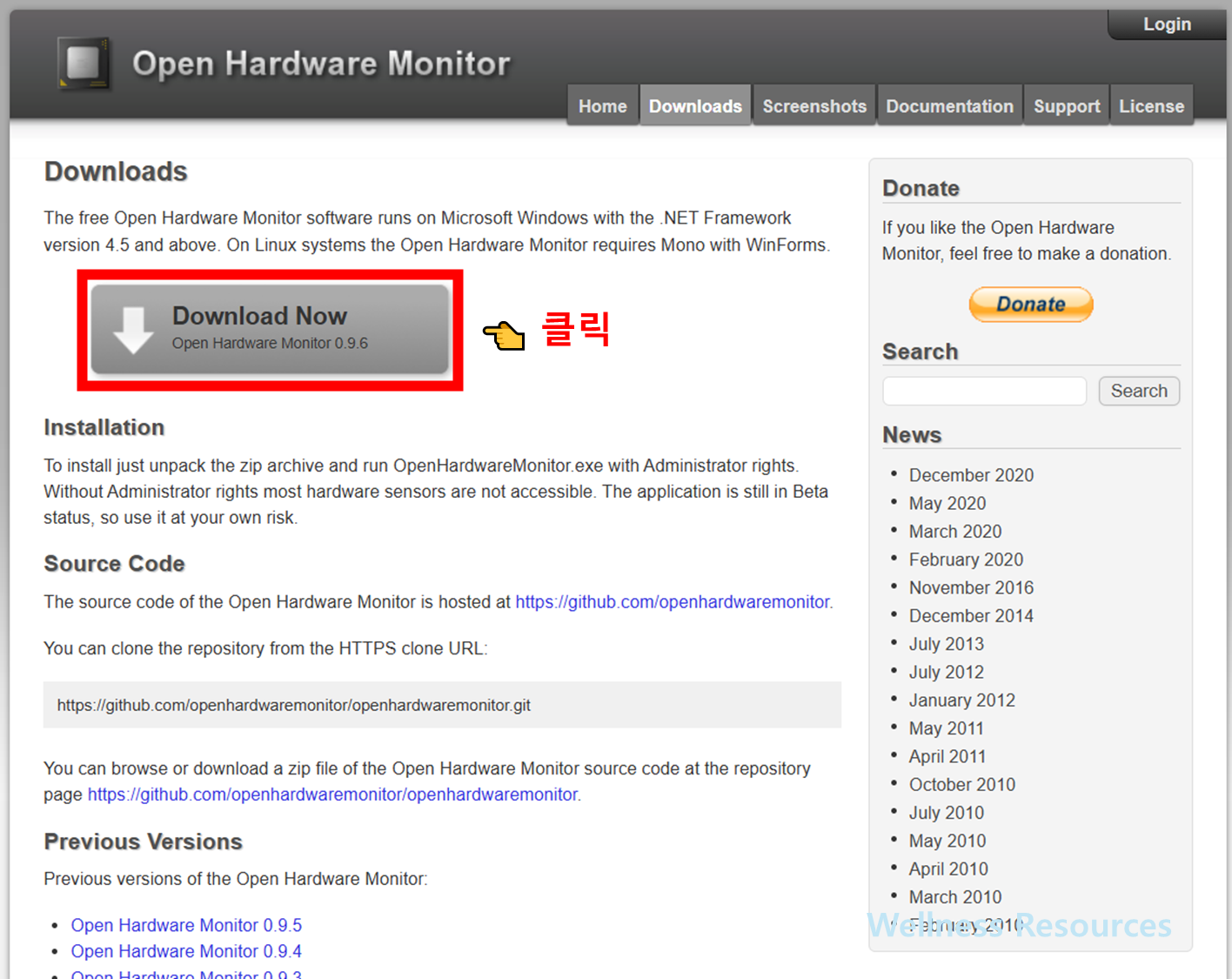Viewport: 1232px width, 979px height.
Task: Open Open Hardware Monitor 0.9.5 link
Action: [186, 925]
